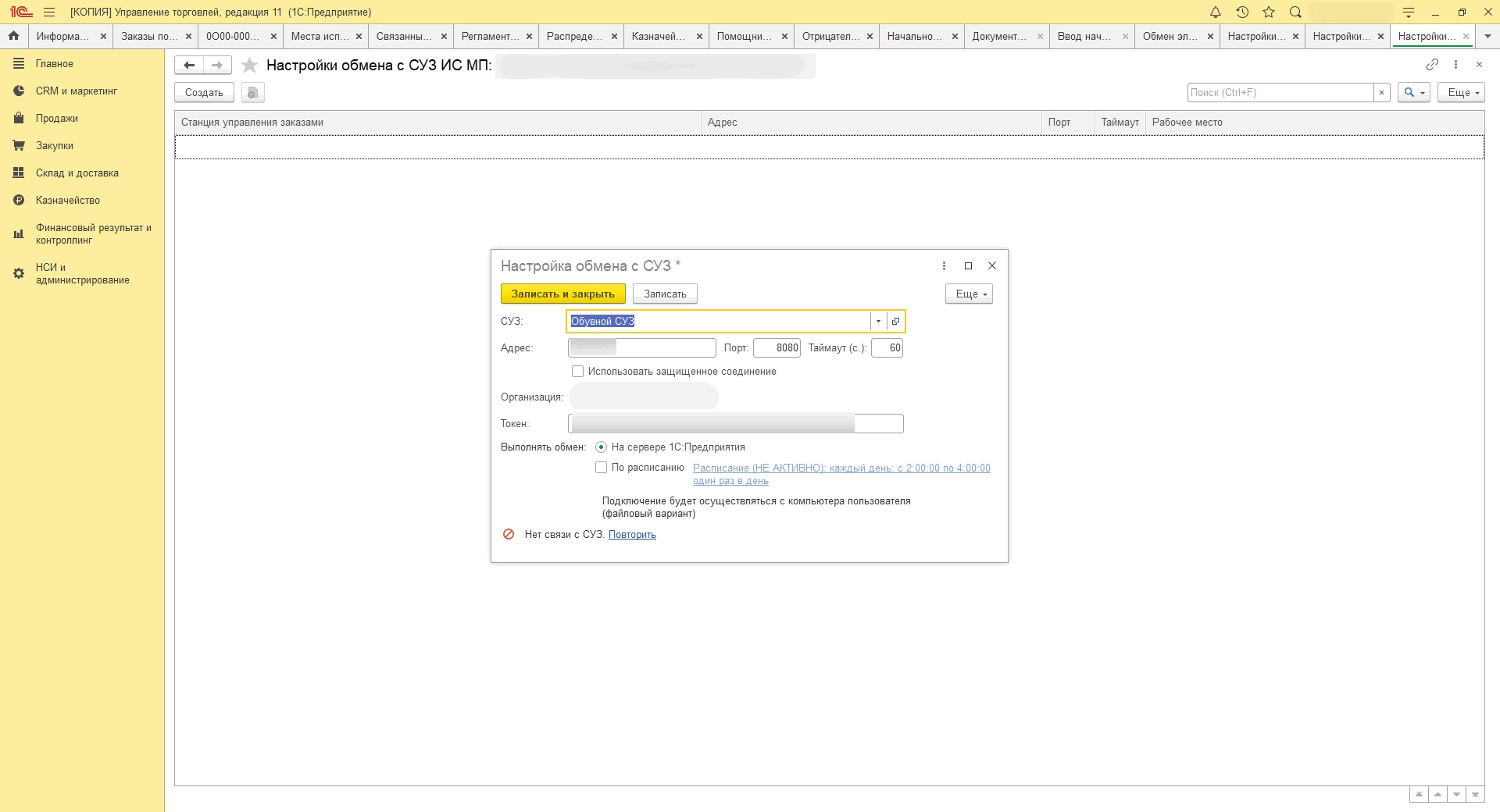Switch to the Регламент... tab
This screenshot has height=812, width=1500.
click(490, 36)
